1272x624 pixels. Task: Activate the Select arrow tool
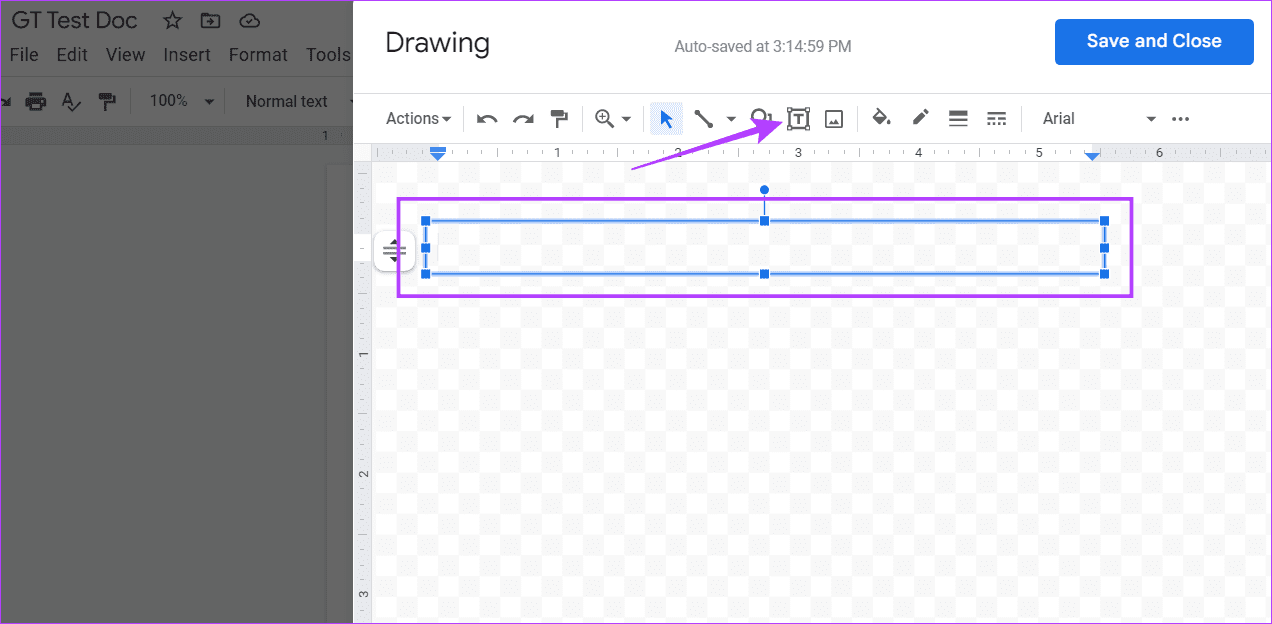point(666,118)
